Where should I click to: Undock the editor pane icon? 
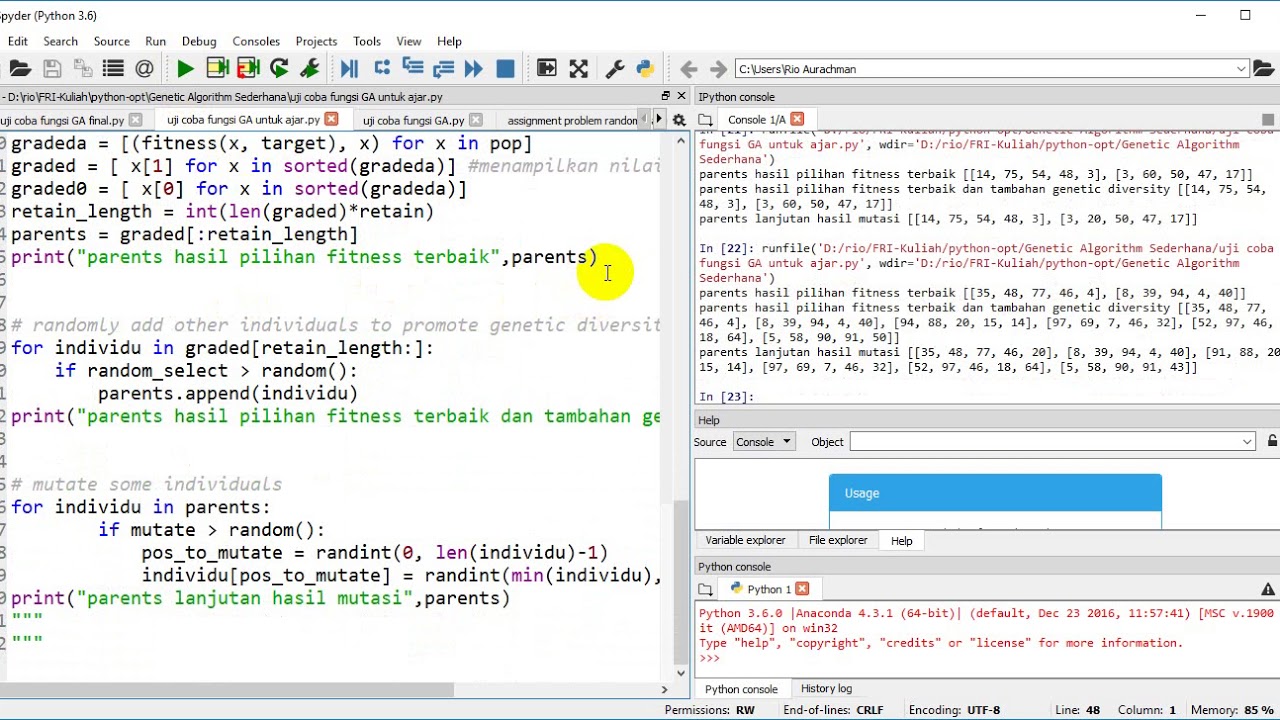665,96
